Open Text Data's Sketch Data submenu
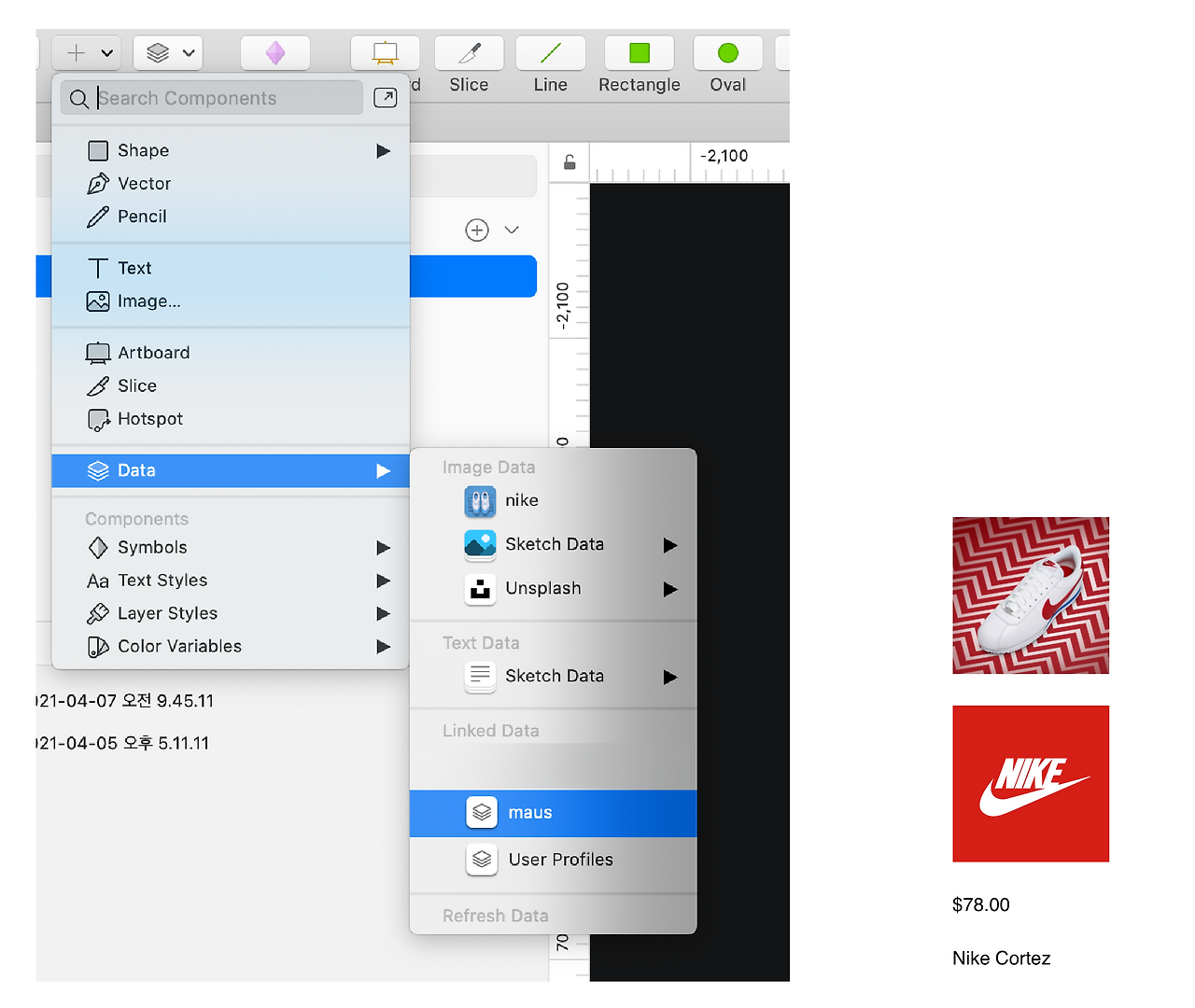Viewport: 1195px width, 1008px height. click(x=553, y=677)
